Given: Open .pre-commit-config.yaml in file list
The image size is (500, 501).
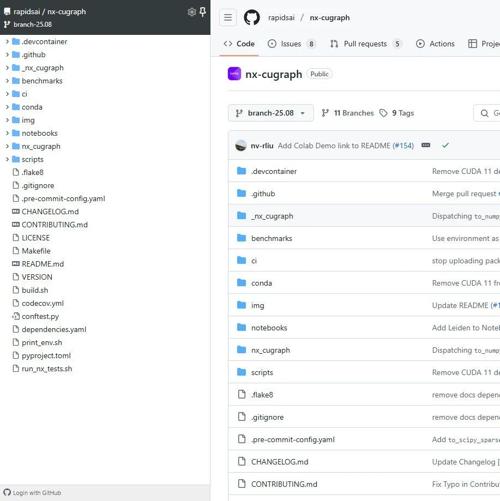Looking at the screenshot, I should coord(293,439).
